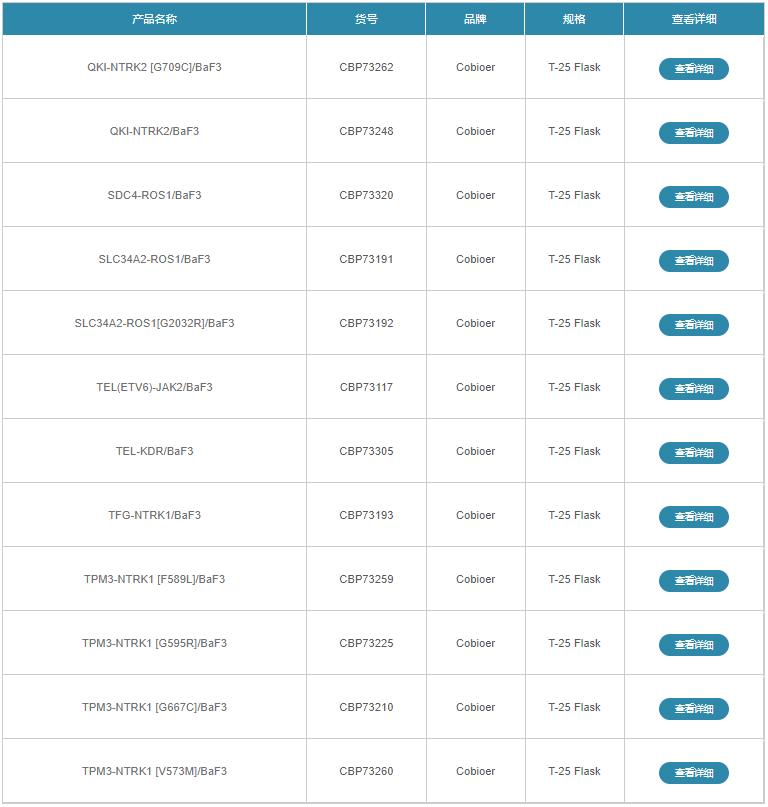The width and height of the screenshot is (768, 807).
Task: Click 查看详细 for TPM3-NTRK1 [V573M]/BaF3
Action: tap(693, 773)
